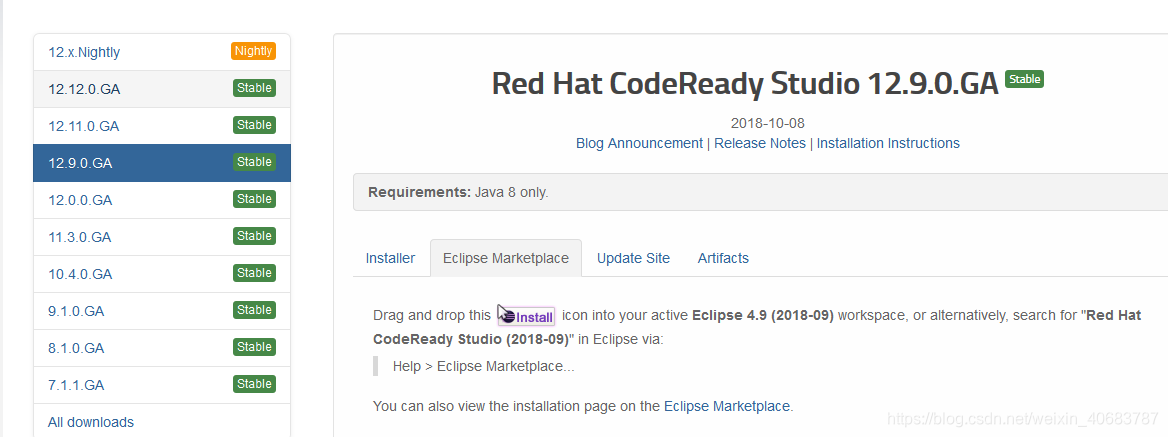Select version 9.1.0.GA in the sidebar

click(x=162, y=311)
